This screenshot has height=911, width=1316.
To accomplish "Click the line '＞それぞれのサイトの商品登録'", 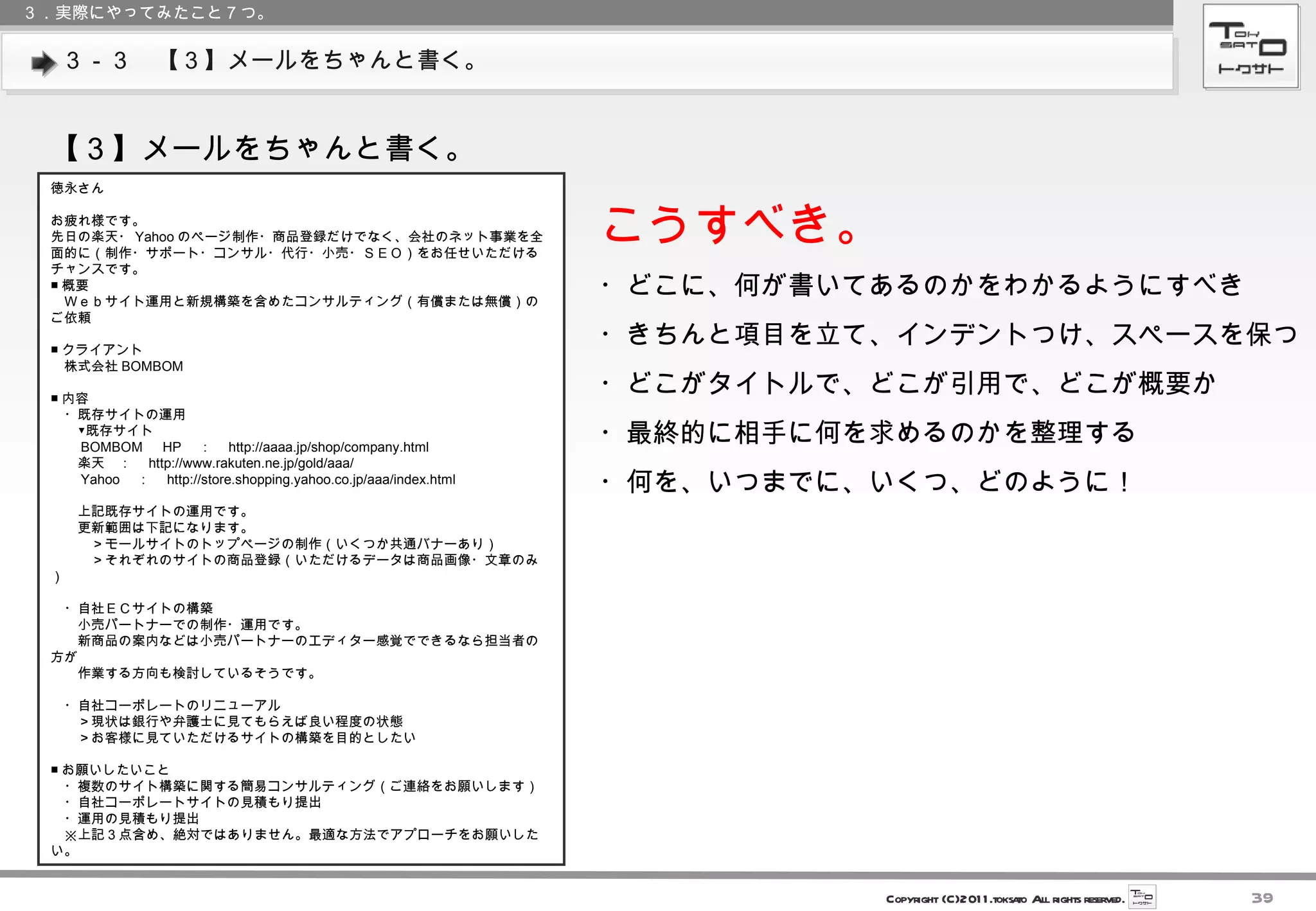I will [316, 560].
